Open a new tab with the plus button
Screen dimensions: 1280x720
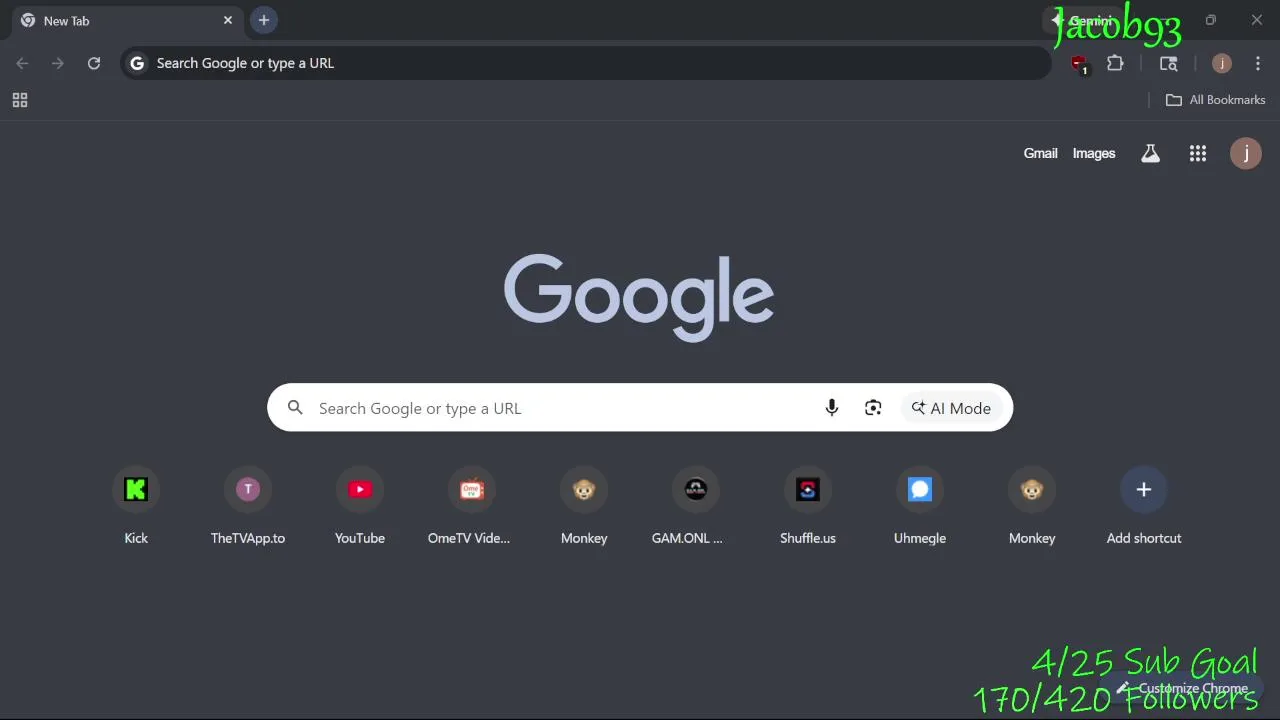pos(264,20)
